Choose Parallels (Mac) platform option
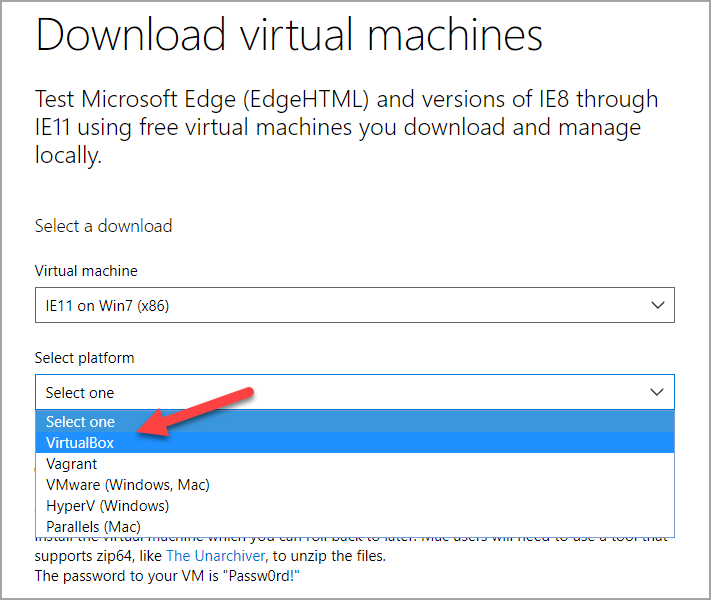 (x=355, y=526)
